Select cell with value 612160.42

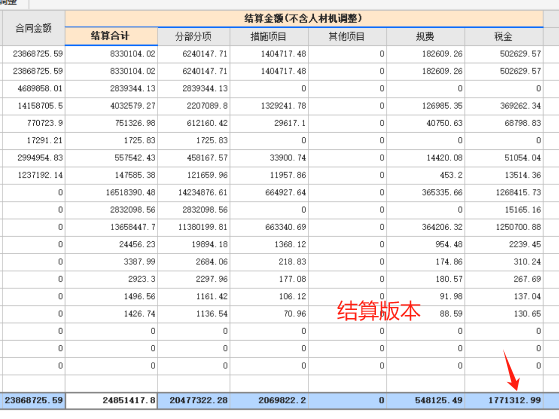(194, 123)
